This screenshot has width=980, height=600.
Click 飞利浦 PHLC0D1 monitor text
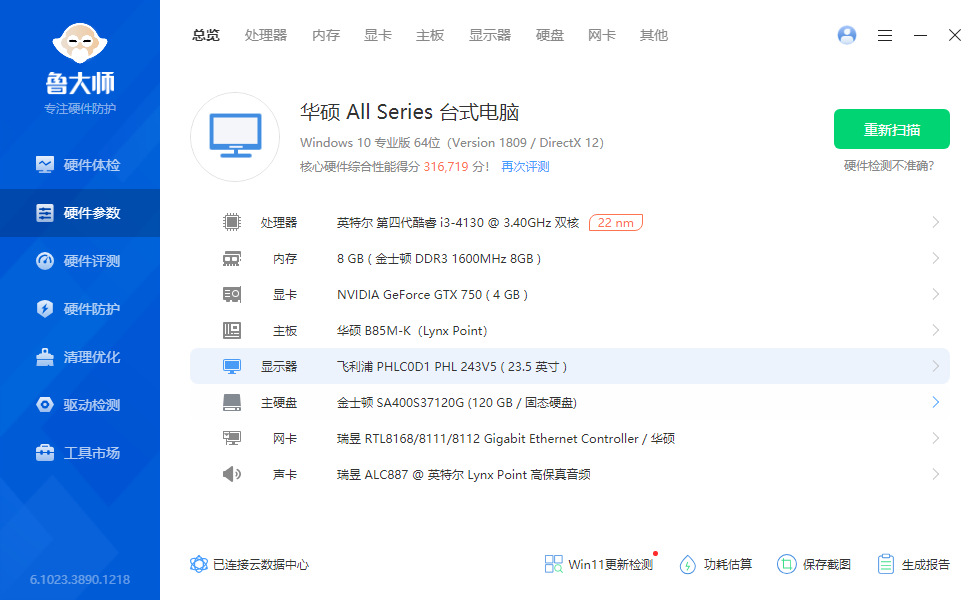click(452, 367)
